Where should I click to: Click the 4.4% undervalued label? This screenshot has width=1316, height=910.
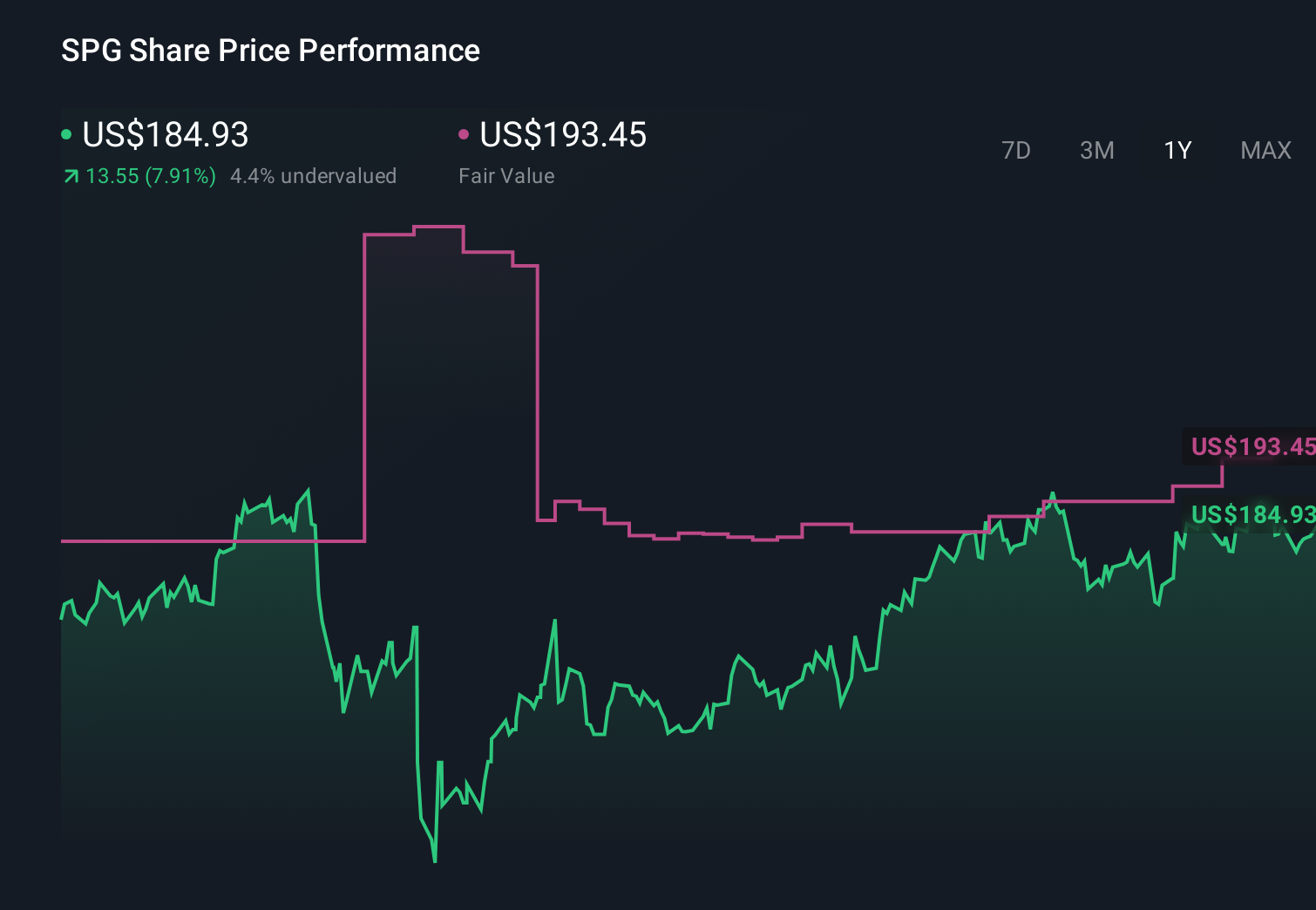coord(314,175)
